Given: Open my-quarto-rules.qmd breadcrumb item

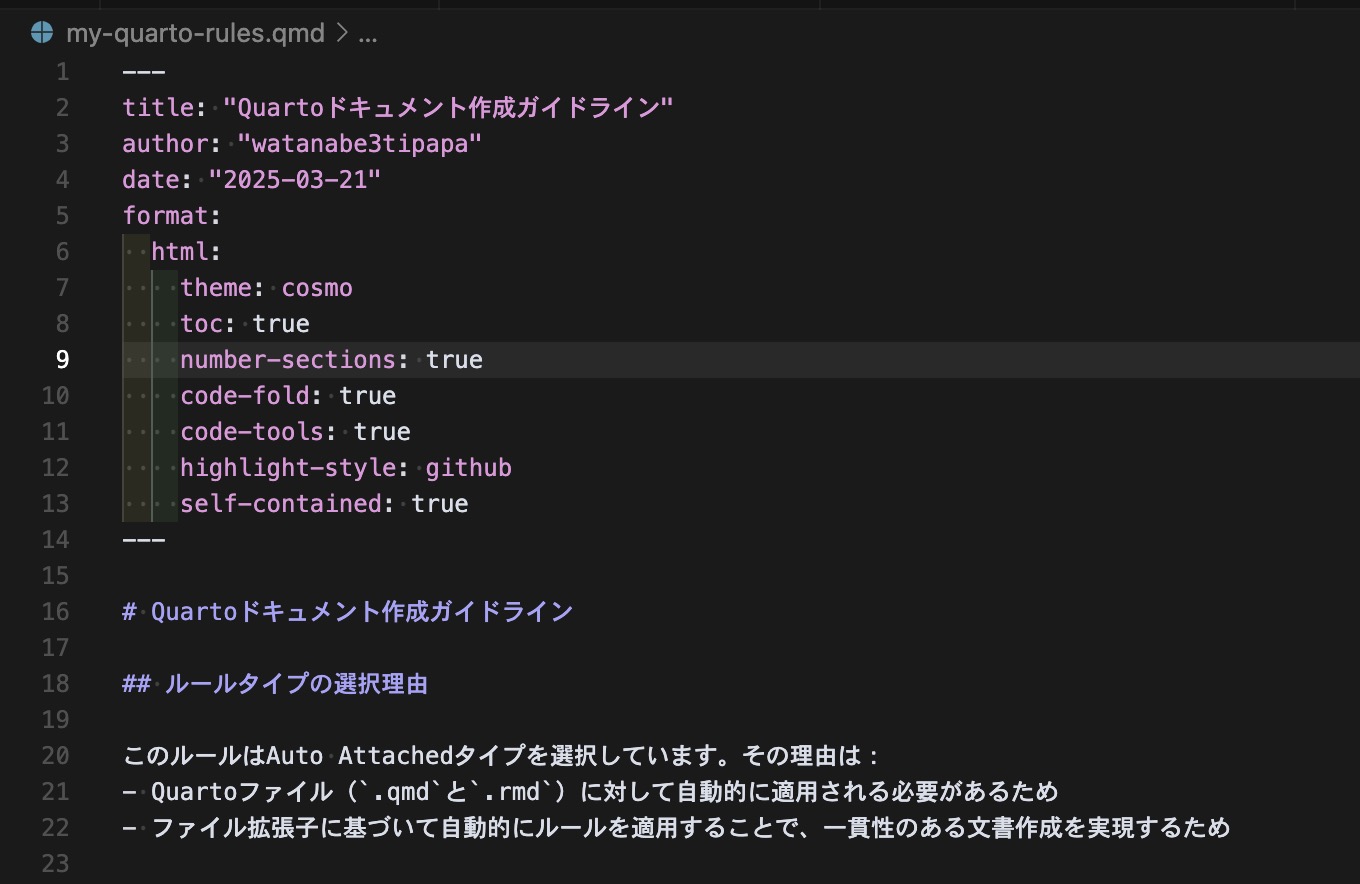Looking at the screenshot, I should (195, 34).
